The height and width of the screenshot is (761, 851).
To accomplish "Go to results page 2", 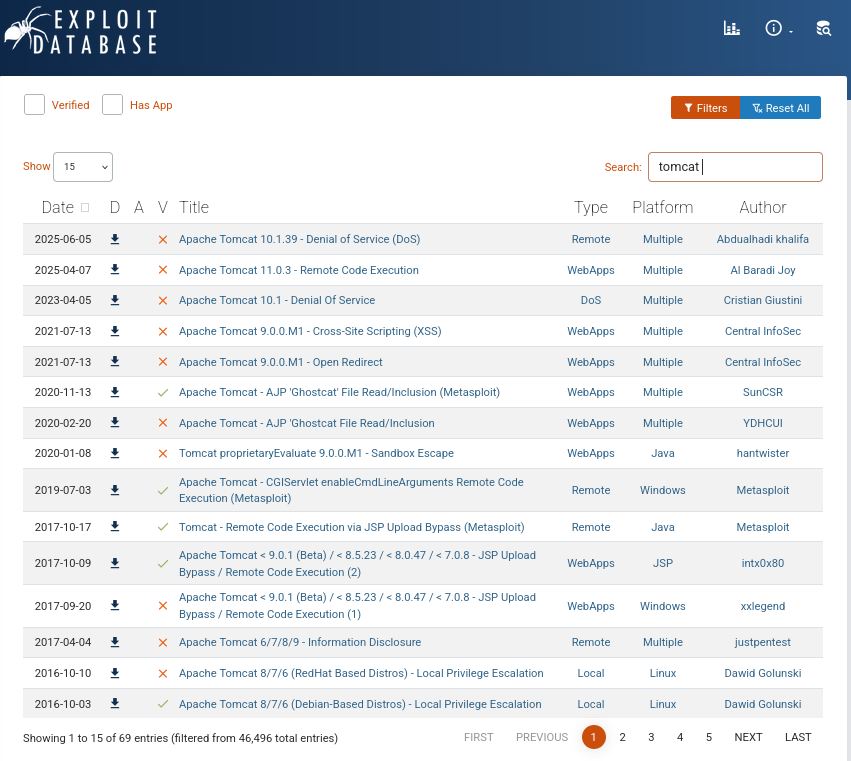I will tap(622, 737).
